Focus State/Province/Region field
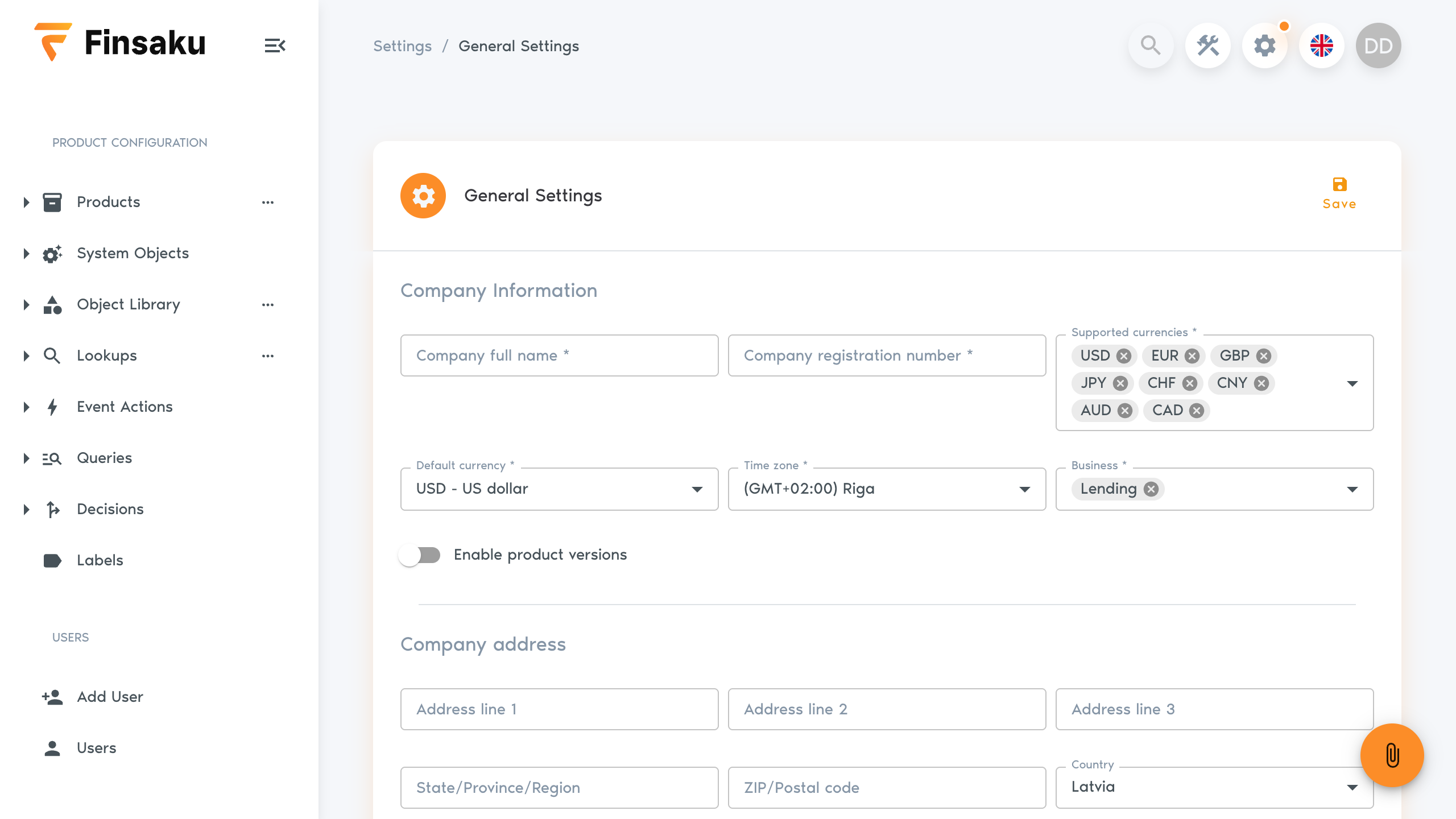The width and height of the screenshot is (1456, 819). (x=560, y=788)
